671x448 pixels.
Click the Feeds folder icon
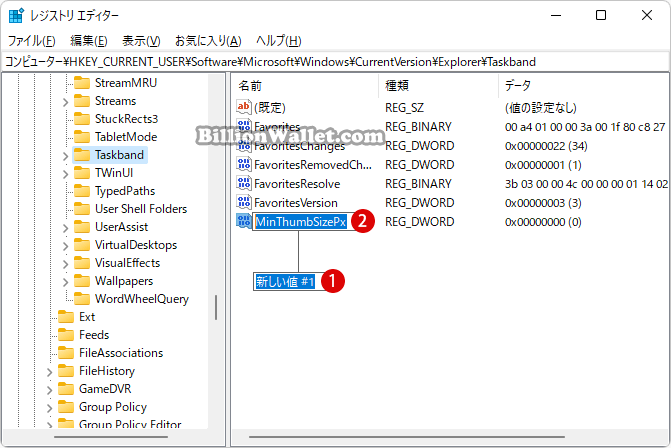[66, 335]
